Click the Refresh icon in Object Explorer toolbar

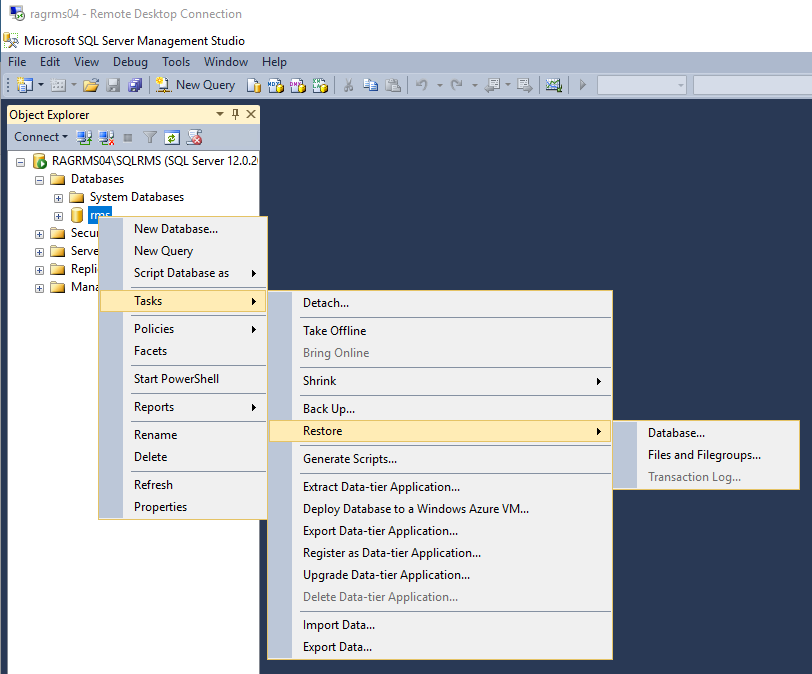point(172,137)
